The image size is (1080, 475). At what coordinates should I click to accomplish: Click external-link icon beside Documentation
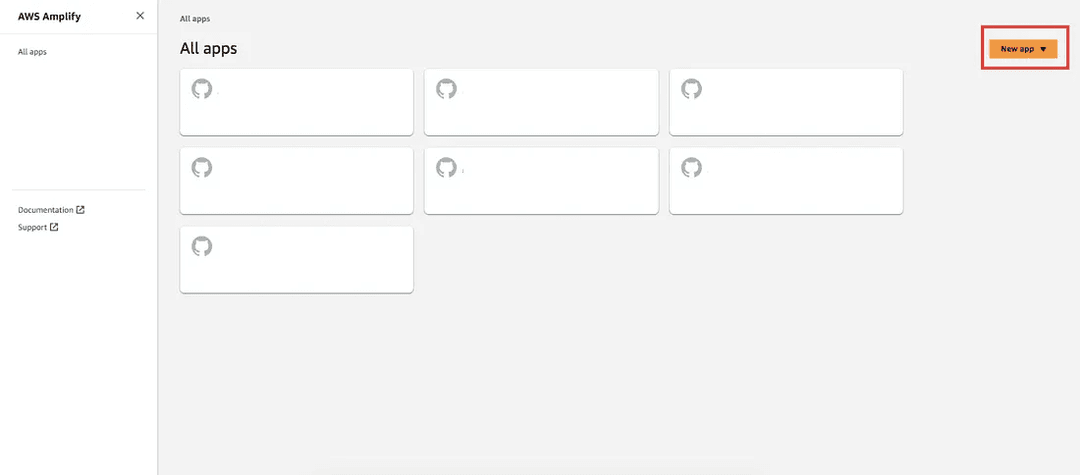pyautogui.click(x=81, y=210)
